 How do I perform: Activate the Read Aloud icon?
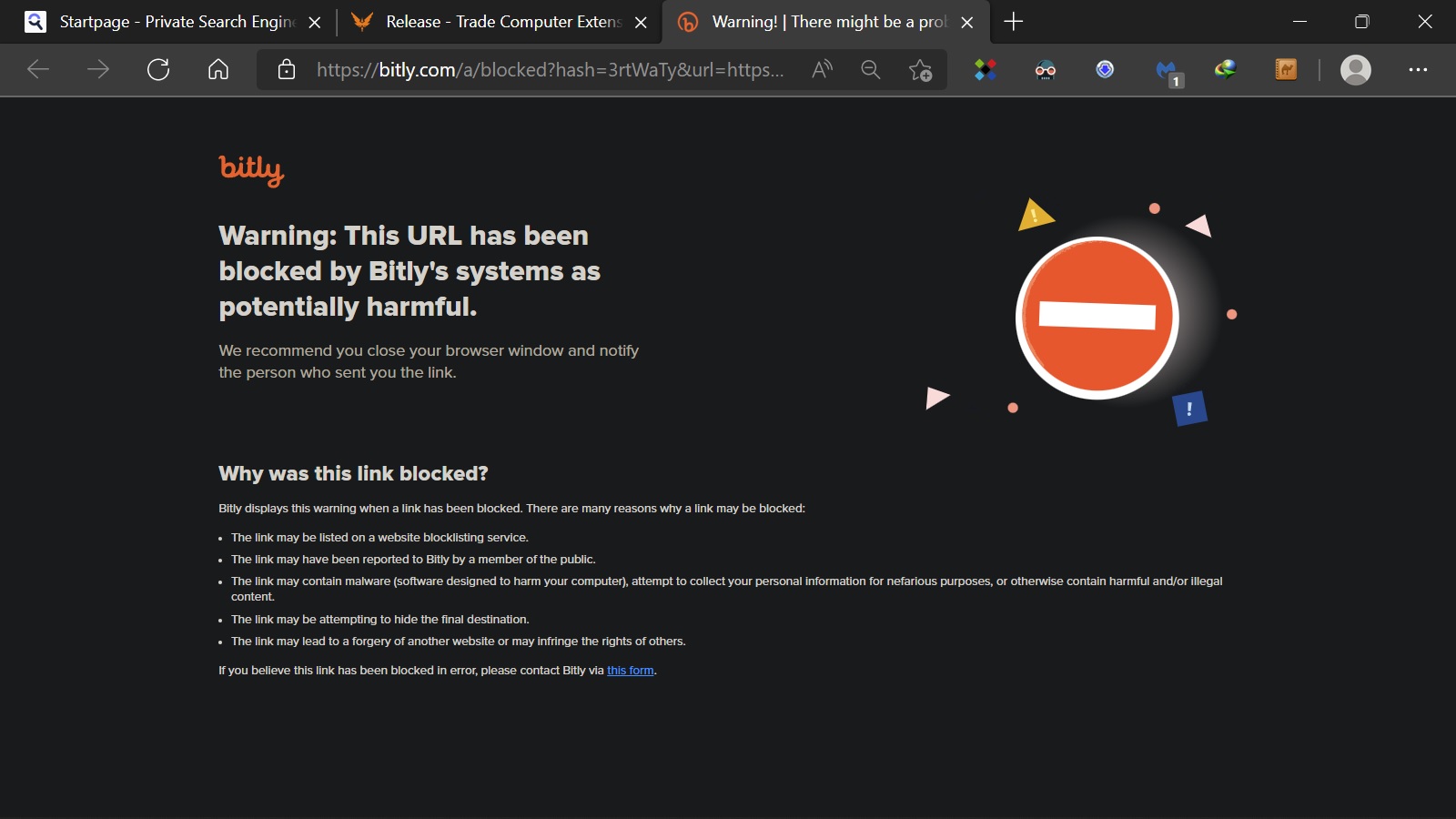[822, 69]
